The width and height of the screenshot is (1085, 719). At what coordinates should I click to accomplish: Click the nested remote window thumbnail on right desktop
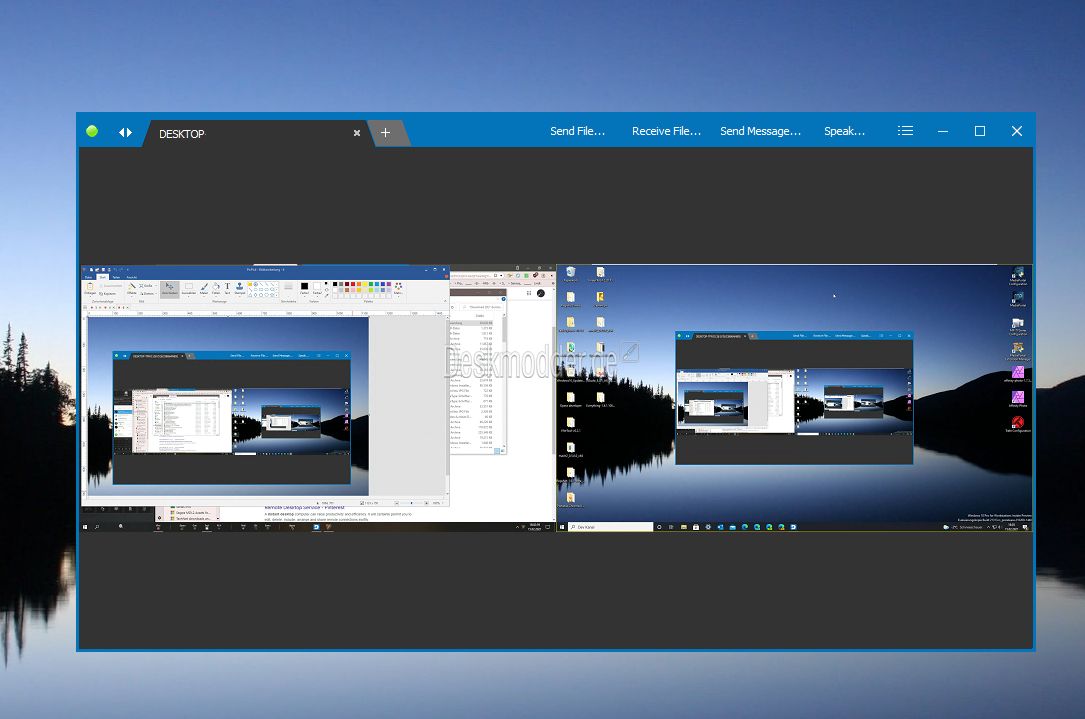794,398
